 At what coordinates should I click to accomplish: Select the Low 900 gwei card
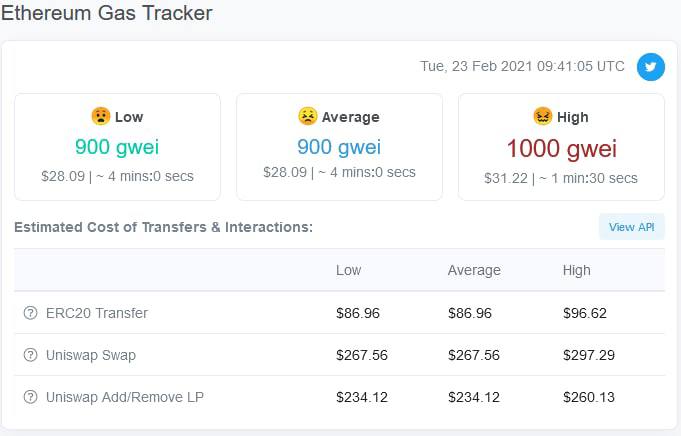click(x=117, y=147)
